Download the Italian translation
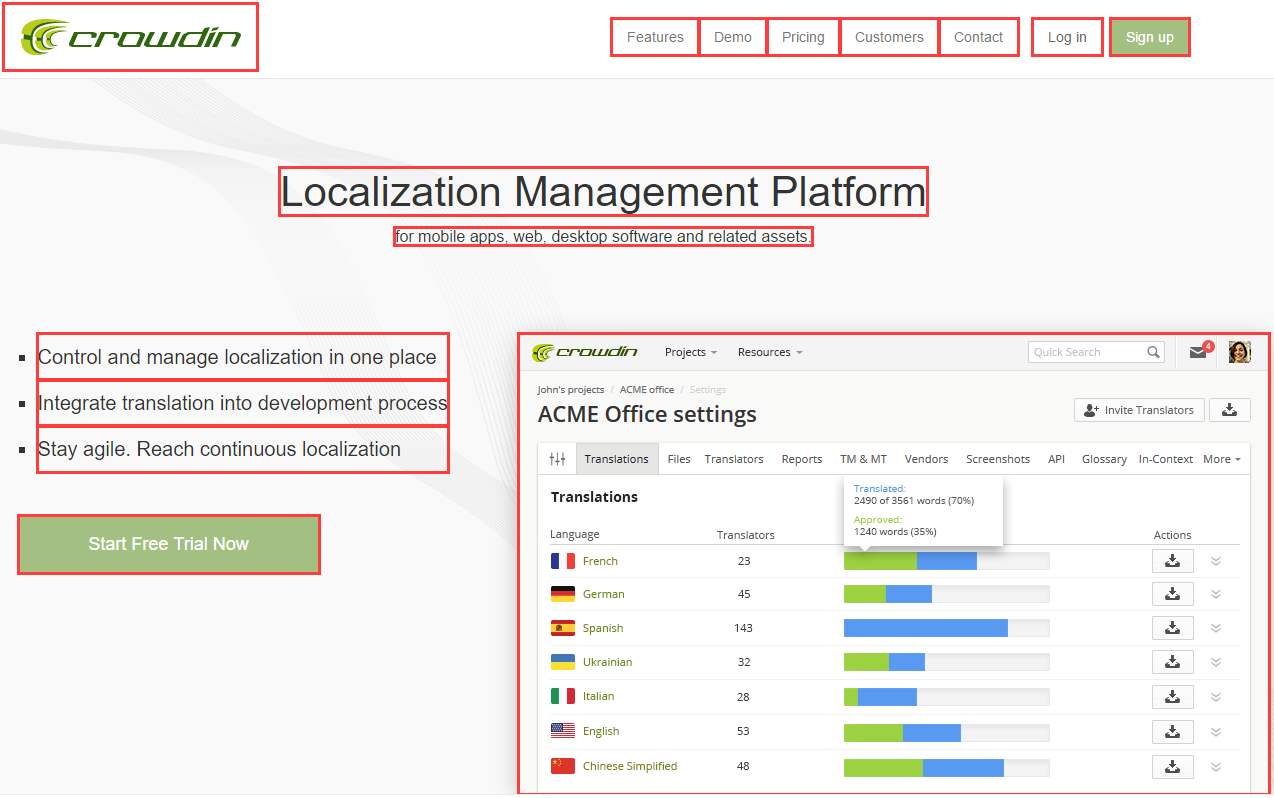Screen dimensions: 1274x798 [x=1173, y=697]
